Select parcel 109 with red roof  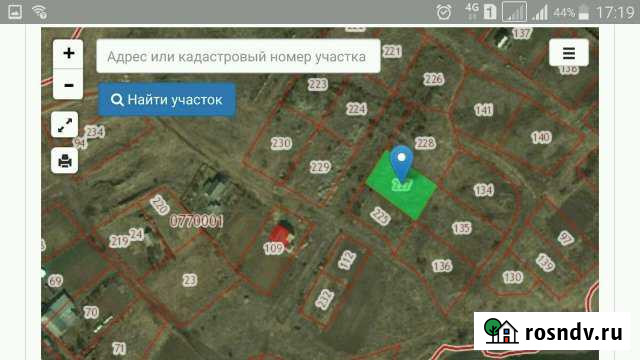click(273, 248)
